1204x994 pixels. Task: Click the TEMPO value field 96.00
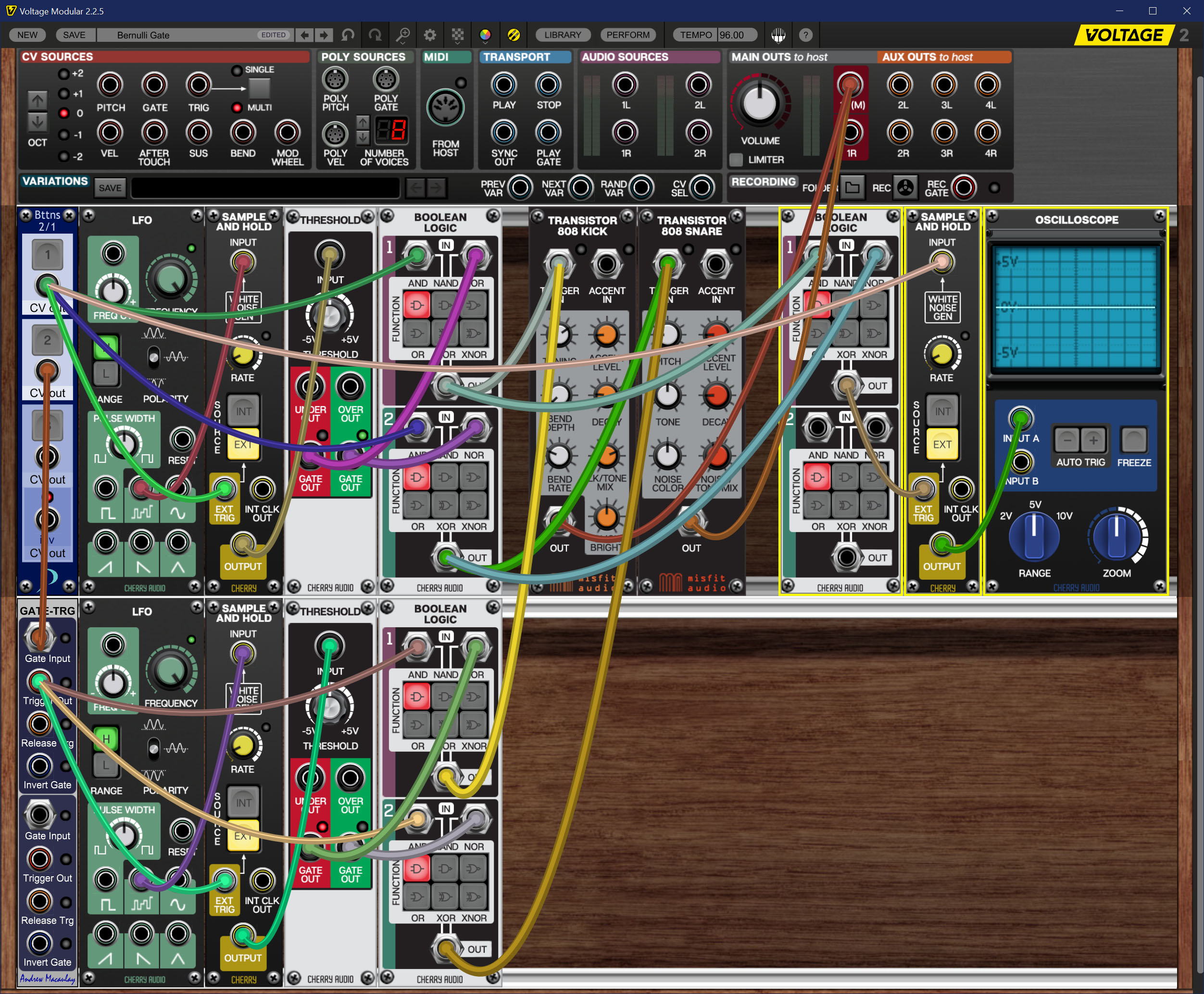pos(738,35)
